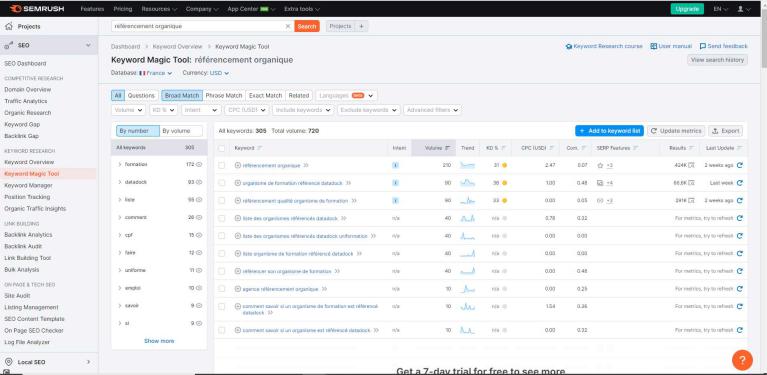Add agence référencement organique via plus icon

pos(238,289)
